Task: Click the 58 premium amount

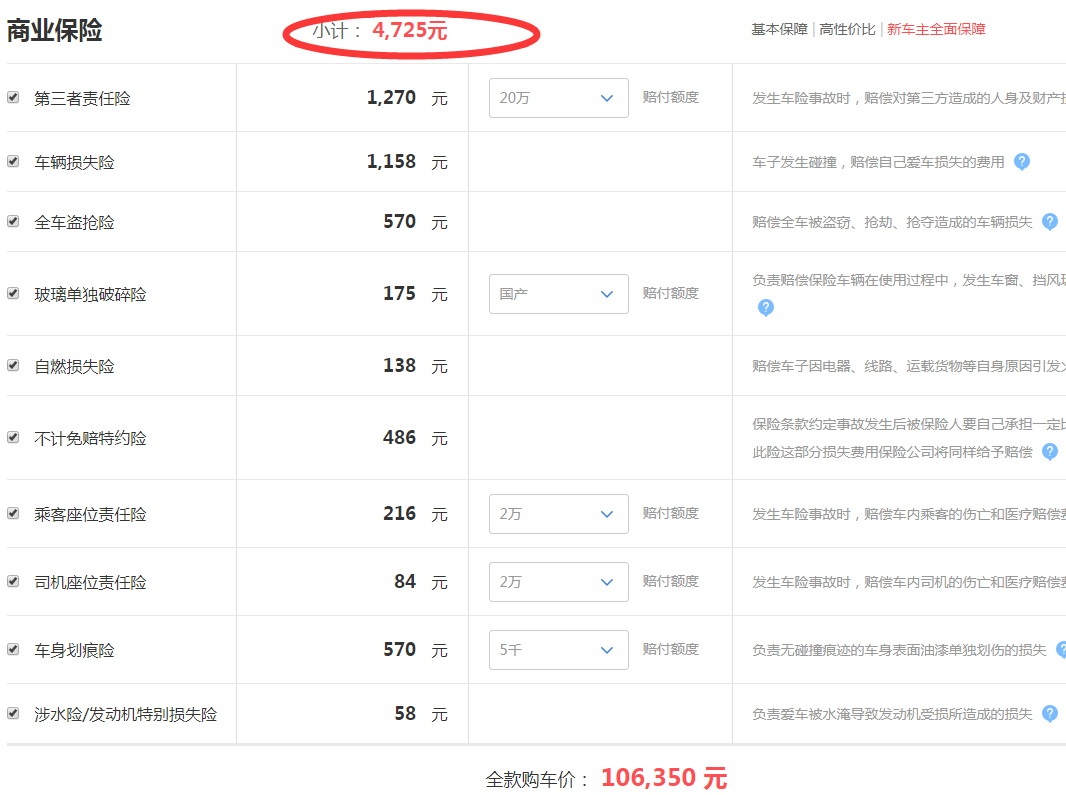Action: click(x=405, y=714)
